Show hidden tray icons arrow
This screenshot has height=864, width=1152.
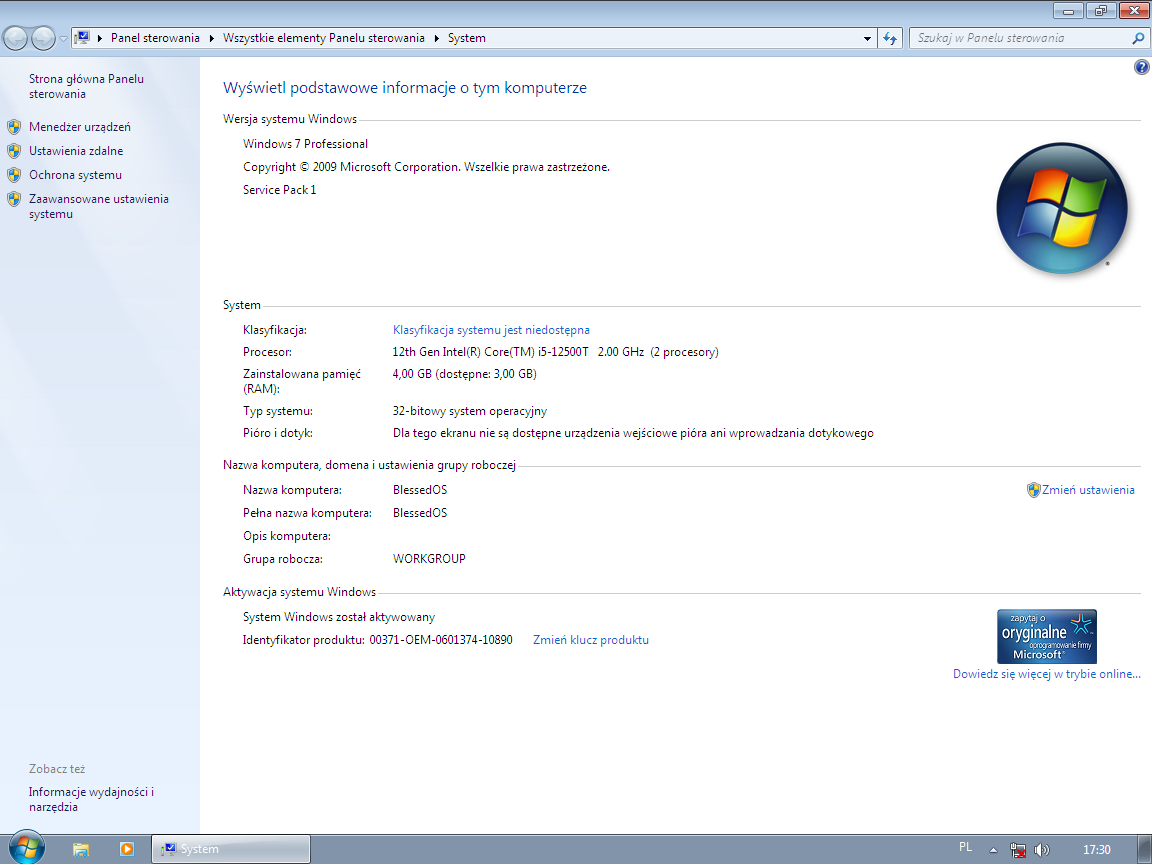click(x=992, y=849)
